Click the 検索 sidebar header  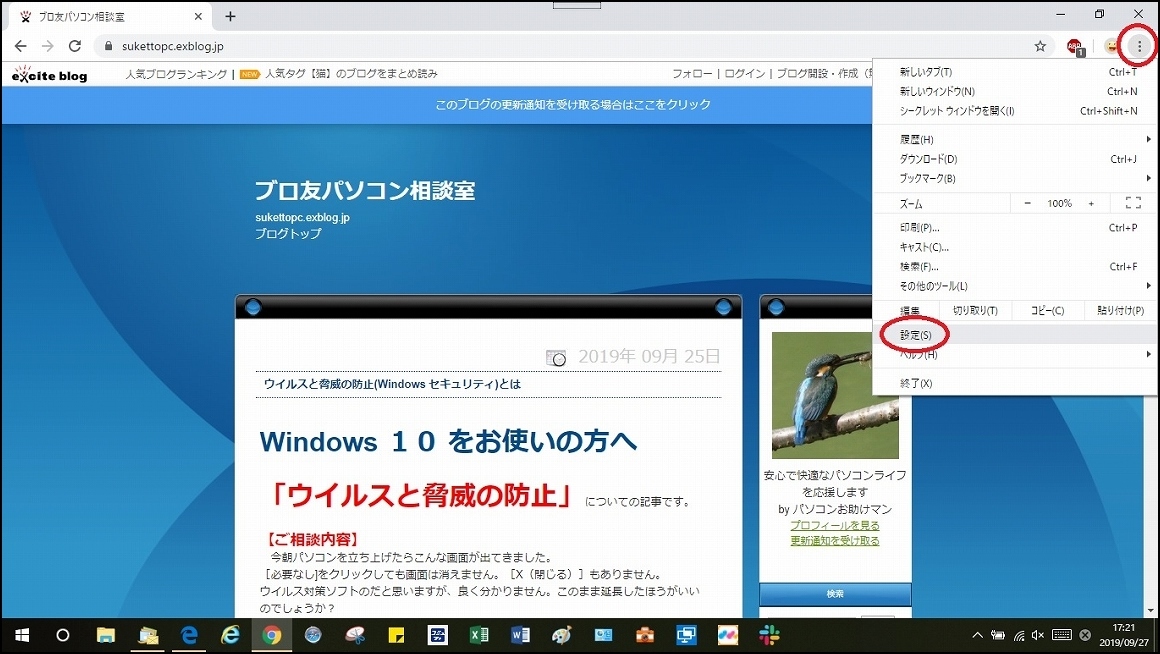click(835, 594)
